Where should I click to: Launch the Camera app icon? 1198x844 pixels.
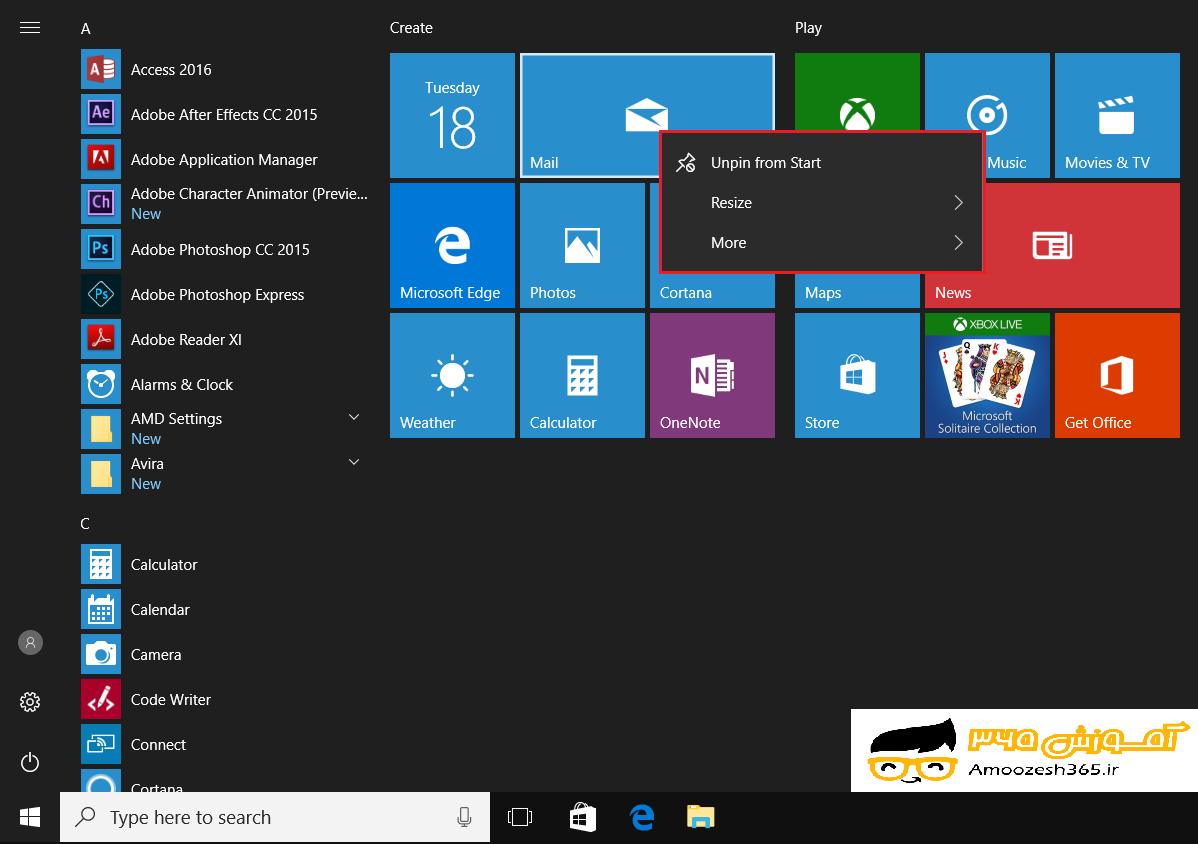101,655
